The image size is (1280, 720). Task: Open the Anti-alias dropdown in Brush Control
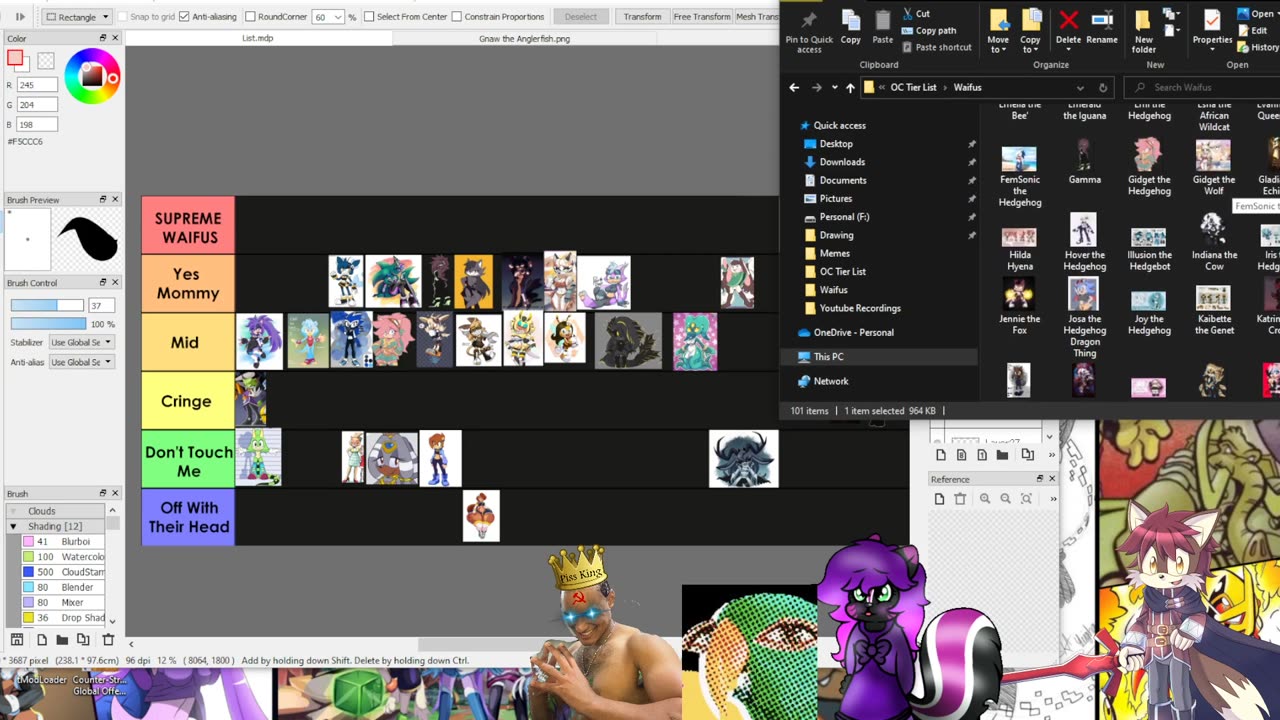(82, 362)
